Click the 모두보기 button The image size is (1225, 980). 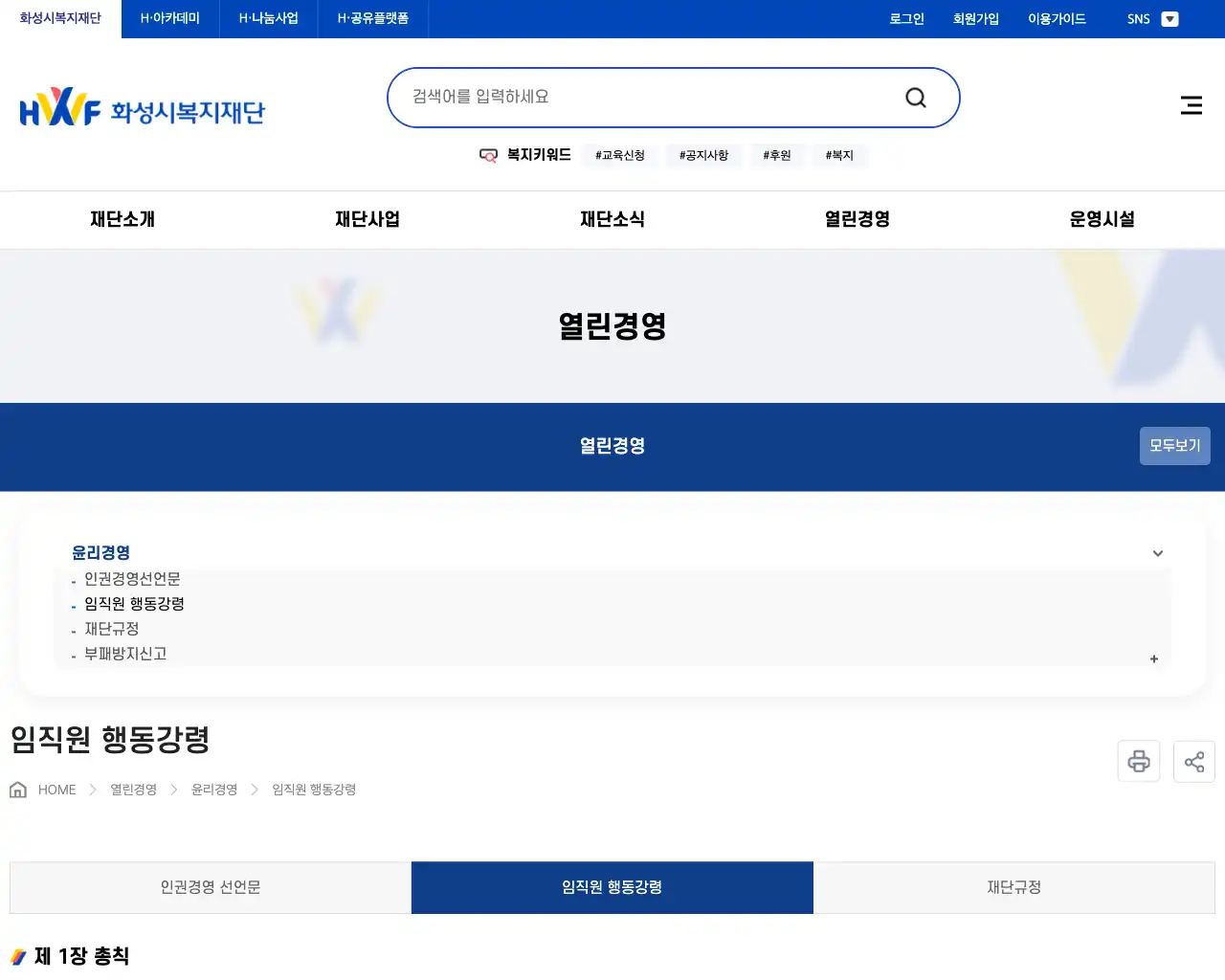click(x=1174, y=446)
